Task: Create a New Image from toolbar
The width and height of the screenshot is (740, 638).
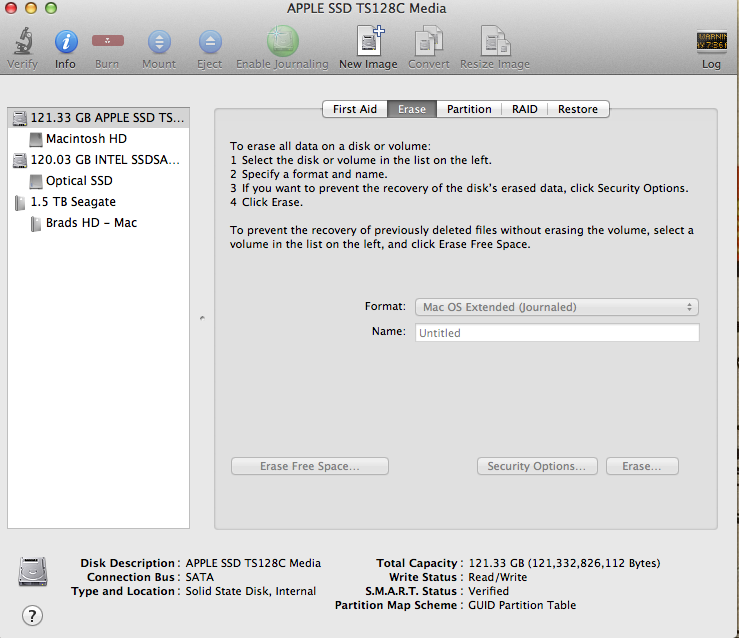Action: click(x=369, y=41)
